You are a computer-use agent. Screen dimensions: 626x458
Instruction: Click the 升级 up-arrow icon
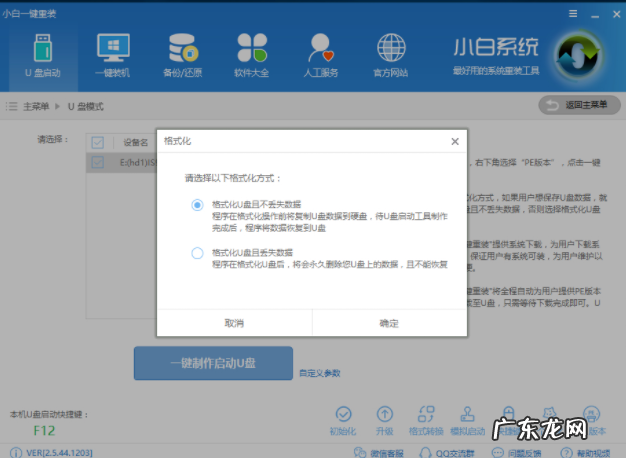[x=385, y=414]
